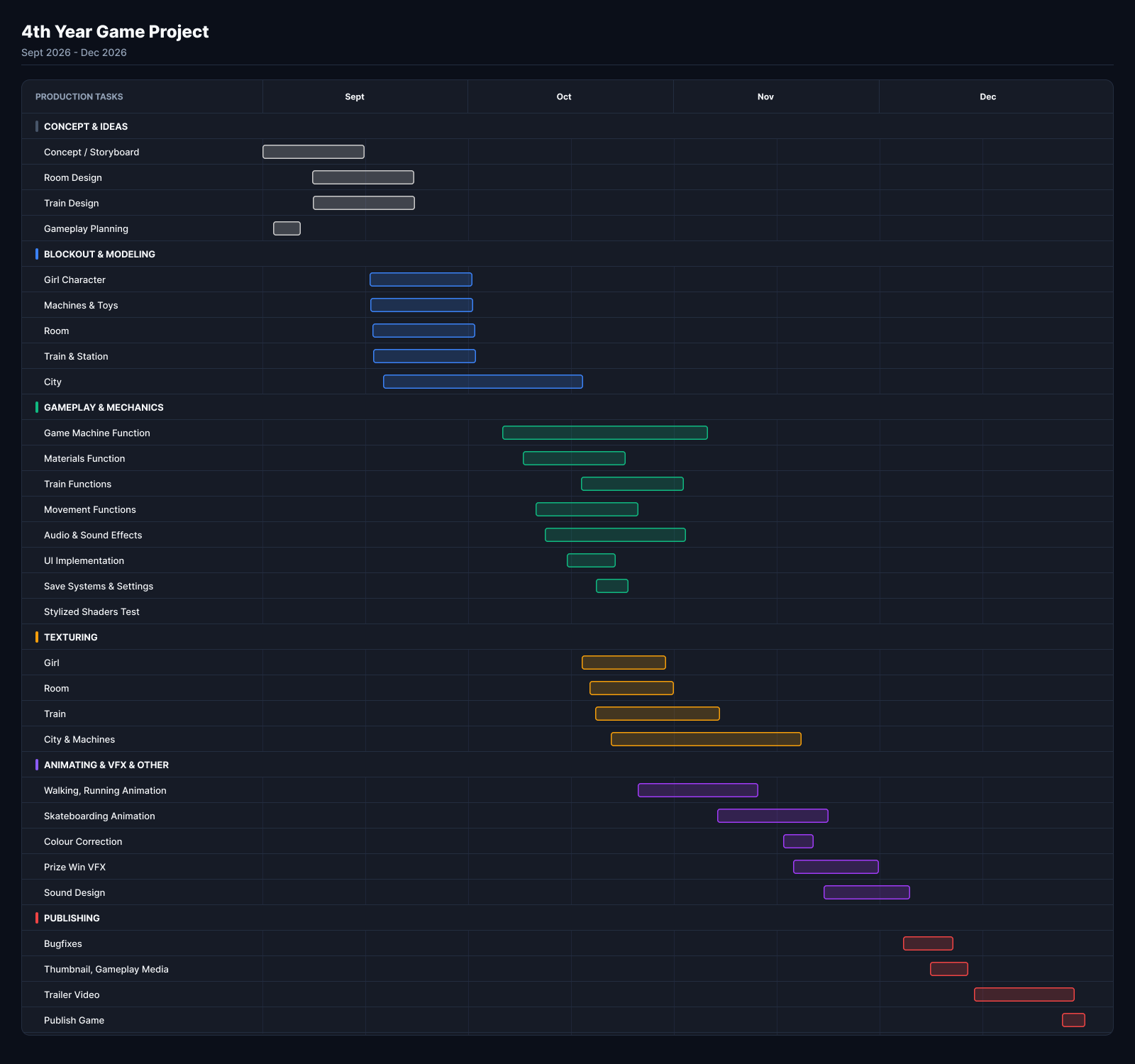1135x1064 pixels.
Task: Click the Stylized Shaders Test task label
Action: tap(92, 611)
